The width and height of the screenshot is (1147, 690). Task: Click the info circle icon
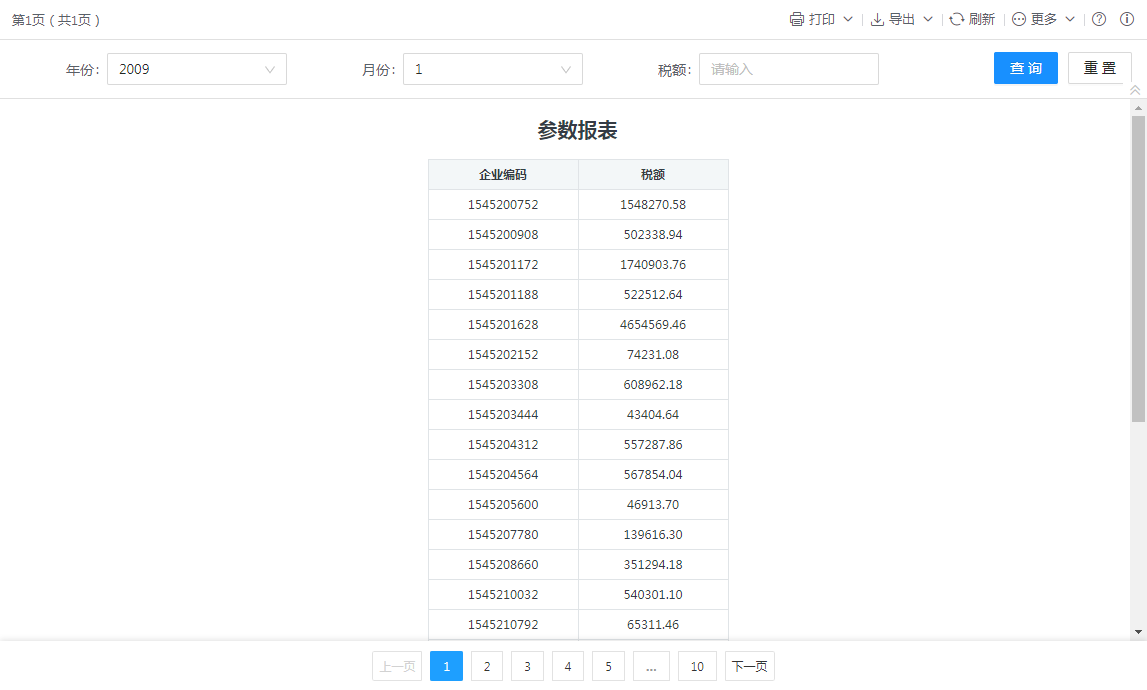(x=1127, y=19)
